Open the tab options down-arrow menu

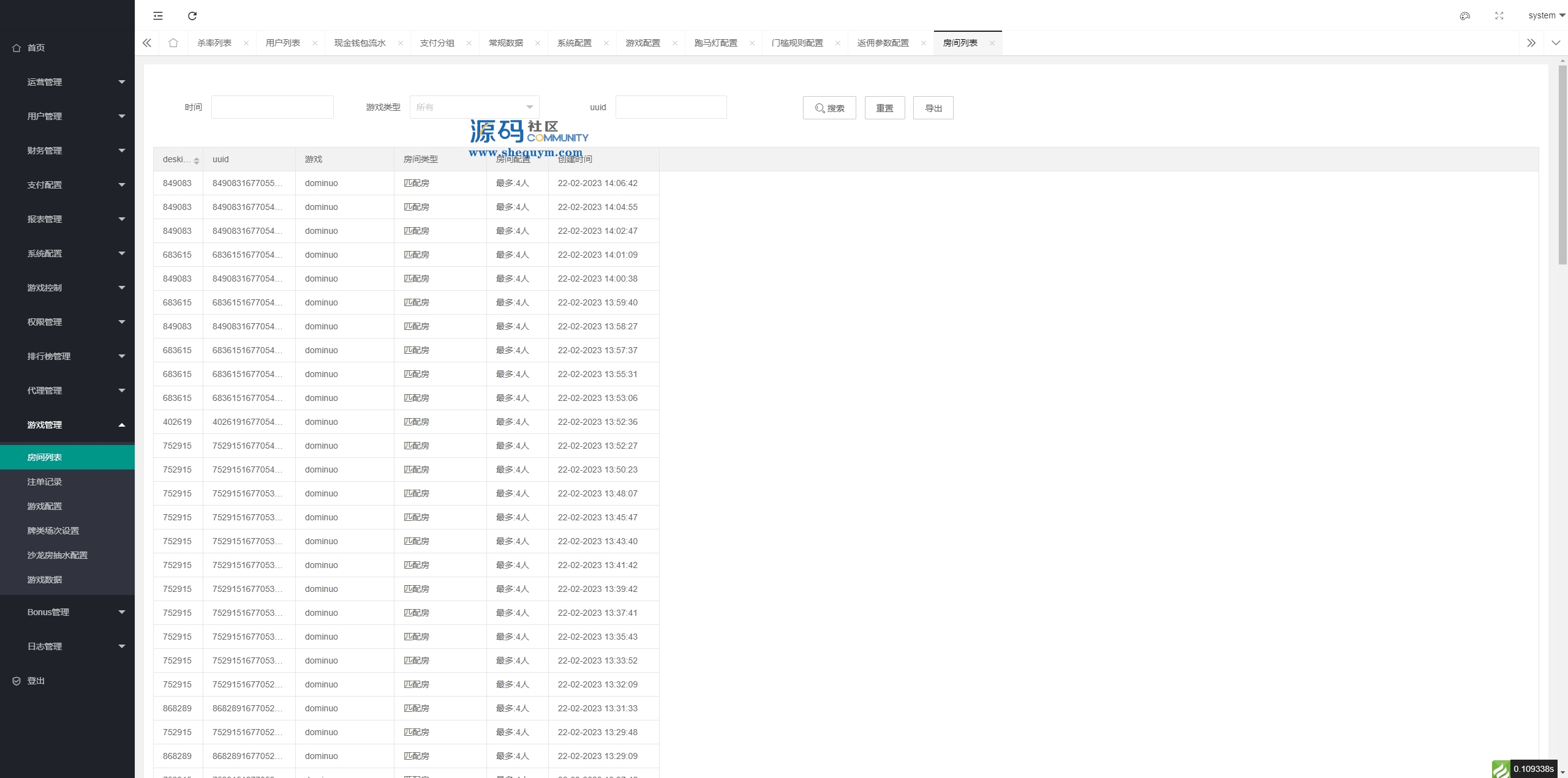pyautogui.click(x=1555, y=43)
